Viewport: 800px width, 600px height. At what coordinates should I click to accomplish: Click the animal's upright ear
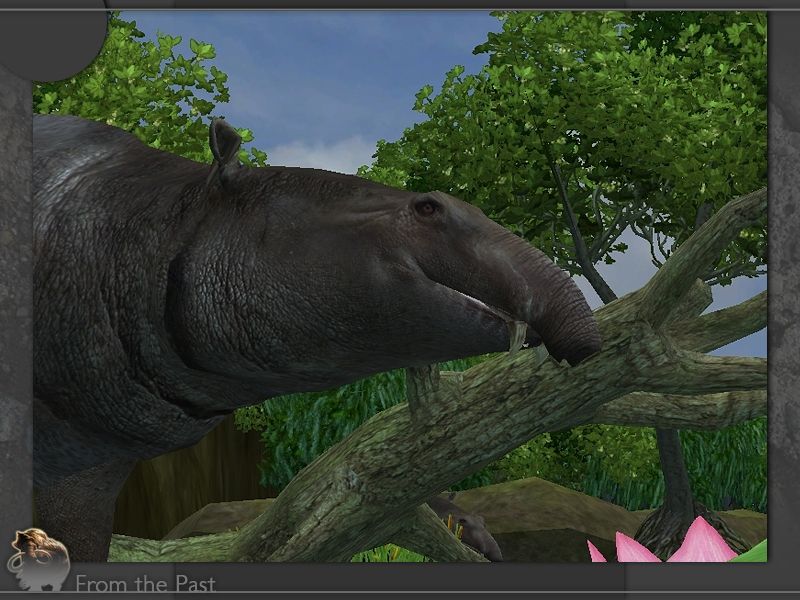[224, 146]
